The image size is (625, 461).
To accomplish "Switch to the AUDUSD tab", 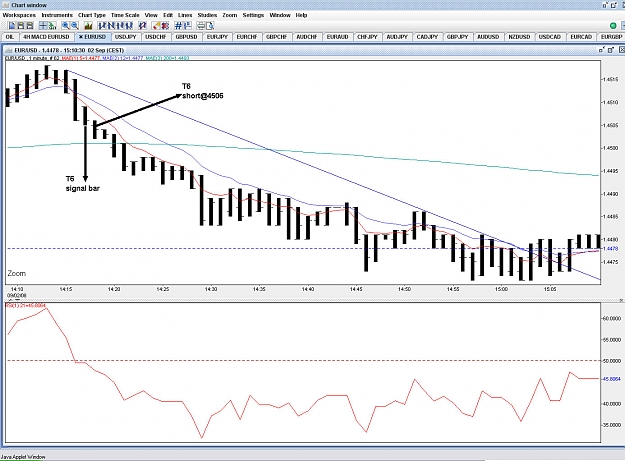I will (x=488, y=37).
